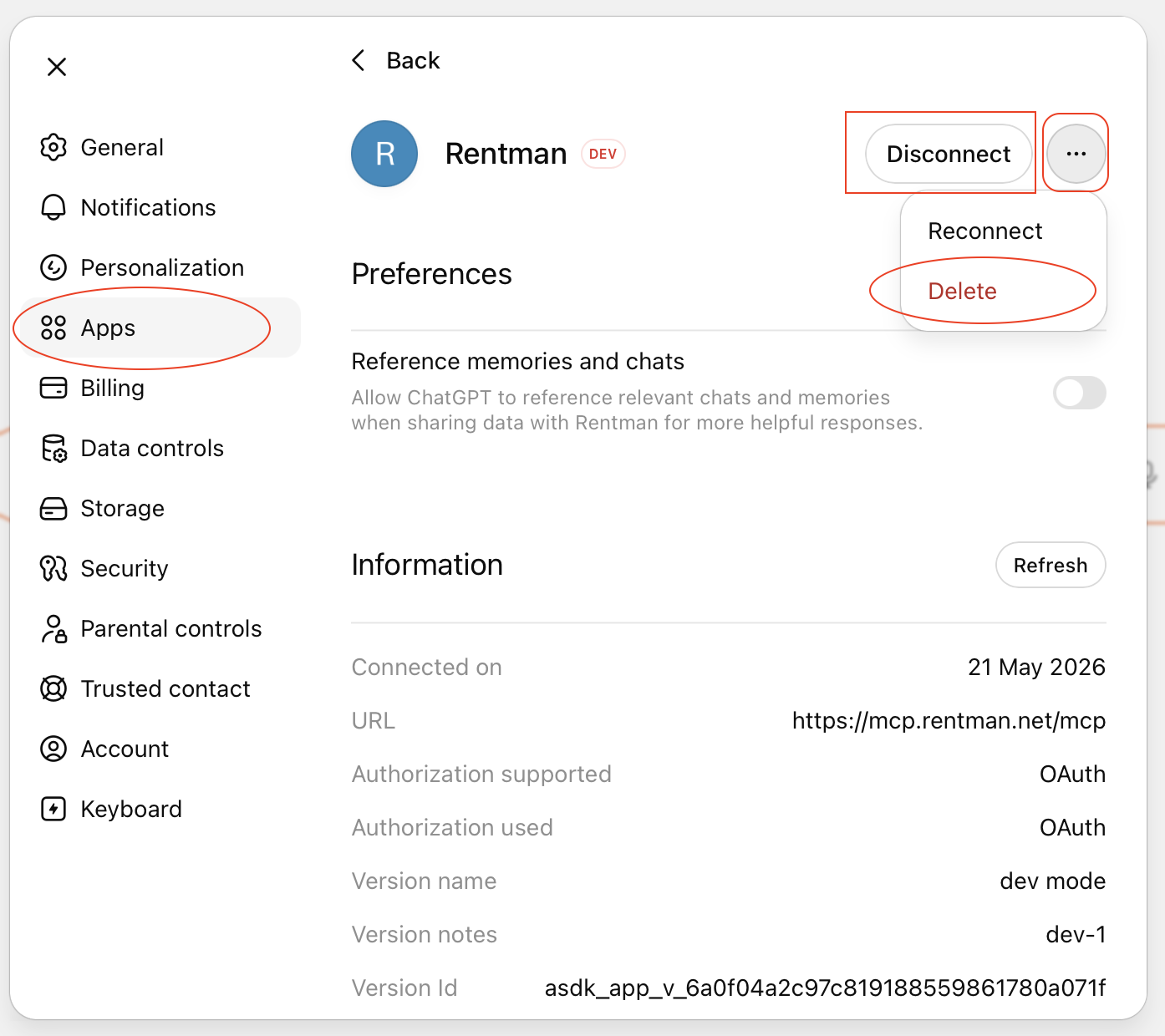Click the Version notes value dev-1
This screenshot has width=1165, height=1036.
pyautogui.click(x=1076, y=934)
